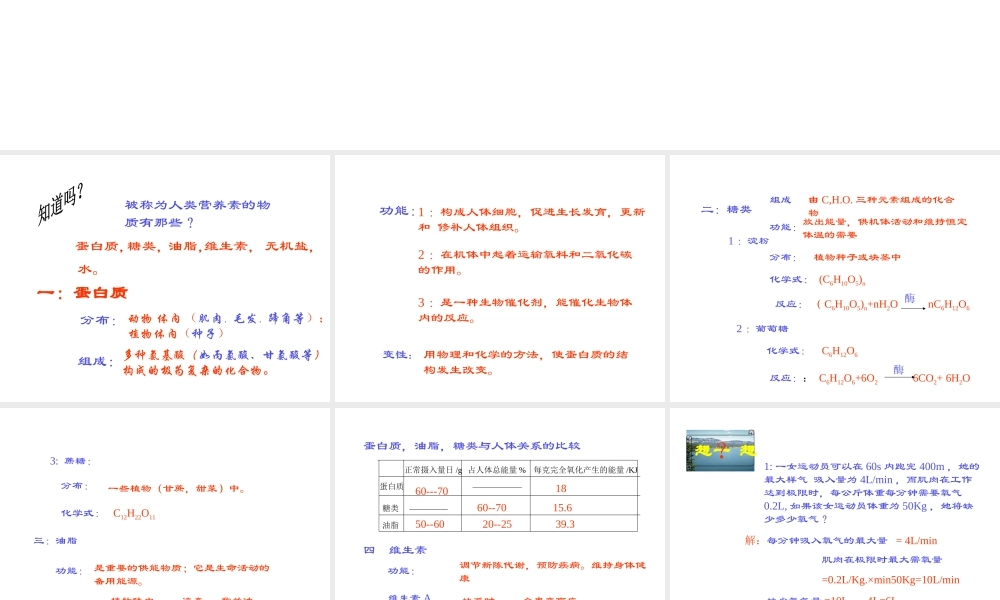Image resolution: width=1000 pixels, height=600 pixels.
Task: Select text 一些植物(甘蔗,甜菜)中
Action: [177, 488]
